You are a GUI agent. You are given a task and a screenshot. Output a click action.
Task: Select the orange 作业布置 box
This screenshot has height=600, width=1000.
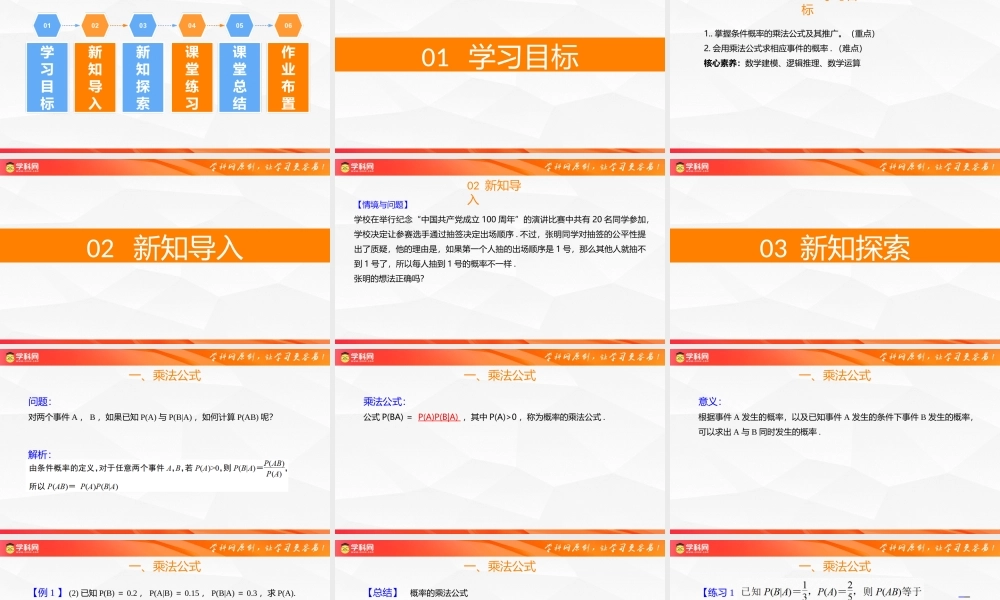[287, 78]
